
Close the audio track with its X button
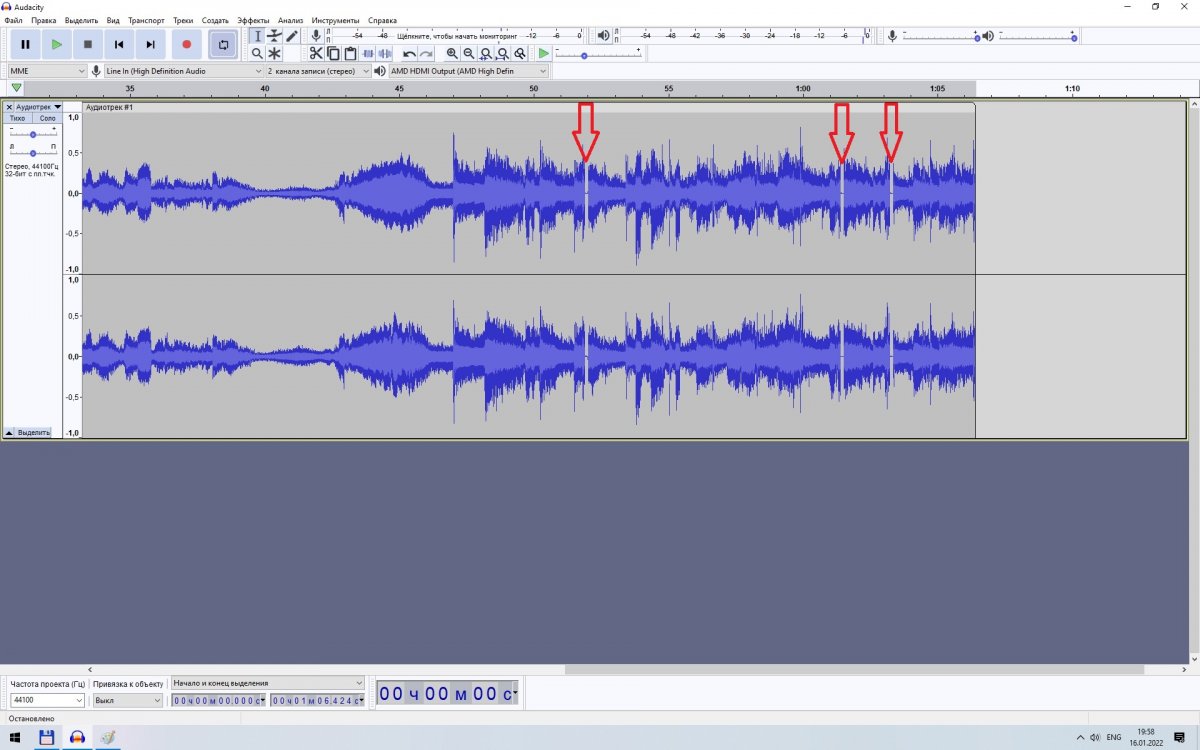(x=9, y=107)
